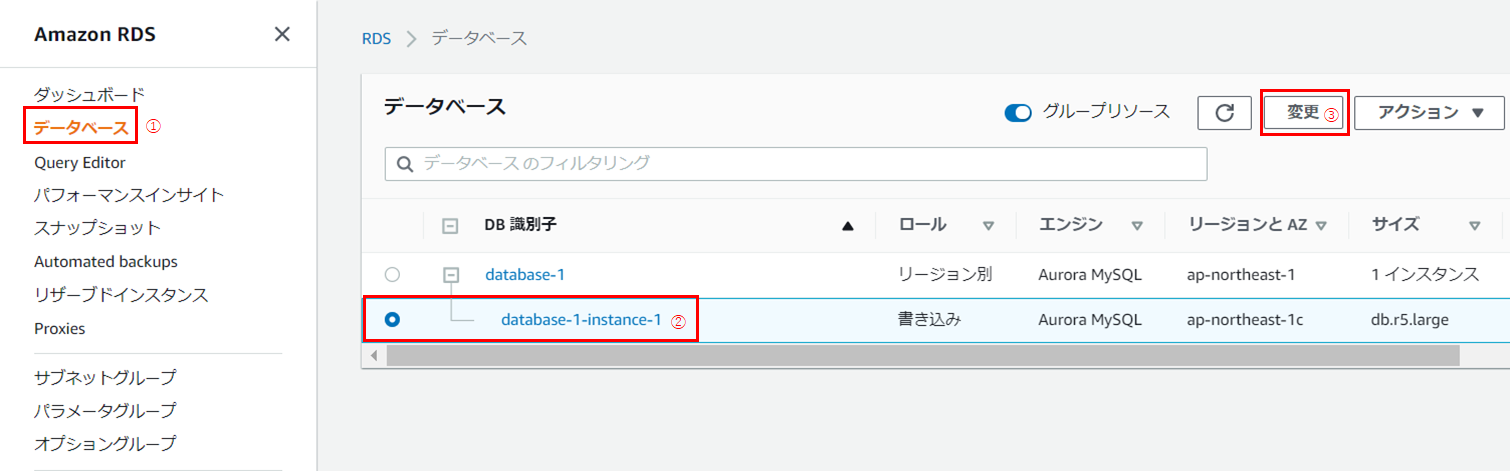
Task: Click sort icon on ロール column
Action: pos(988,226)
